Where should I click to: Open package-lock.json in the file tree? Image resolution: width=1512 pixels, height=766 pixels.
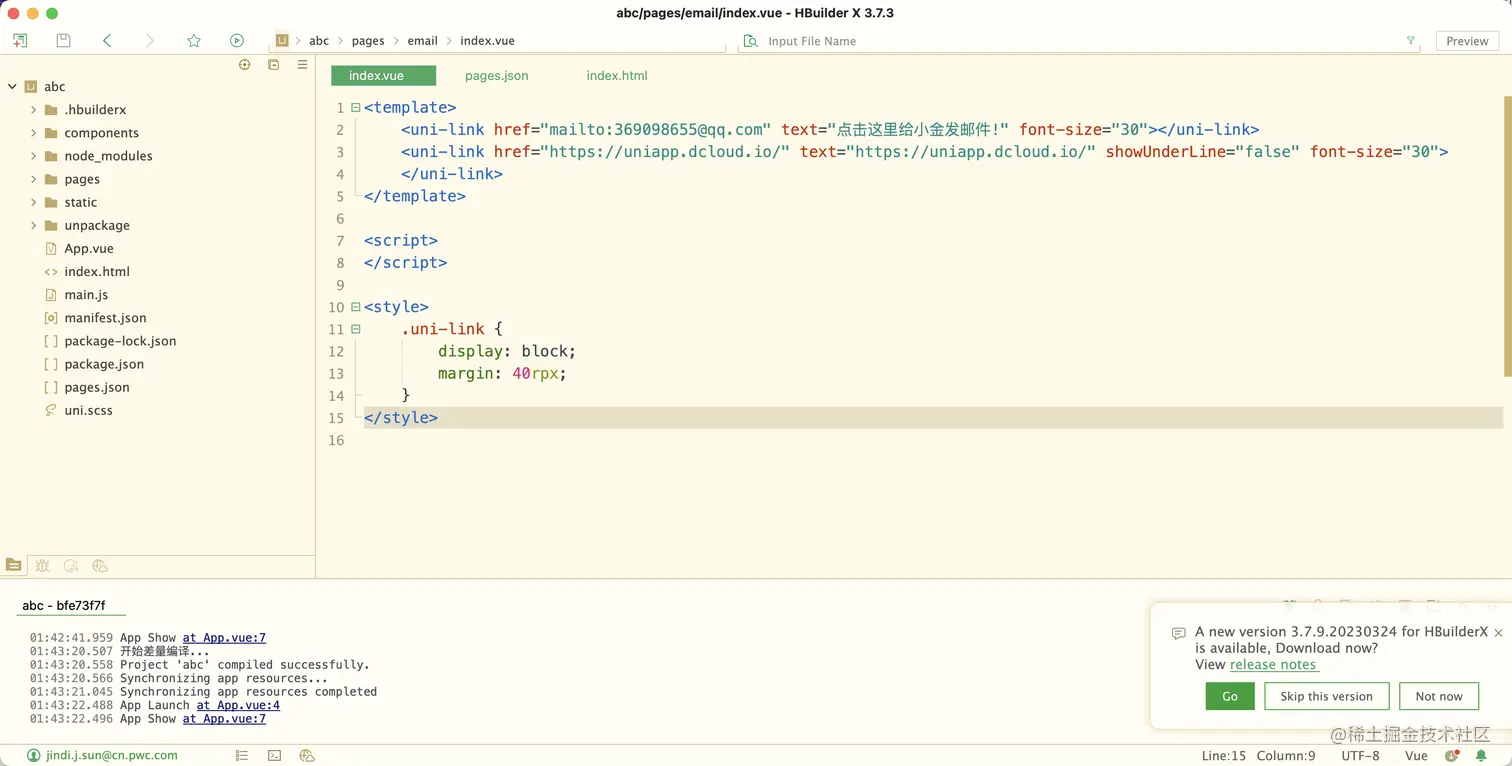pos(120,341)
